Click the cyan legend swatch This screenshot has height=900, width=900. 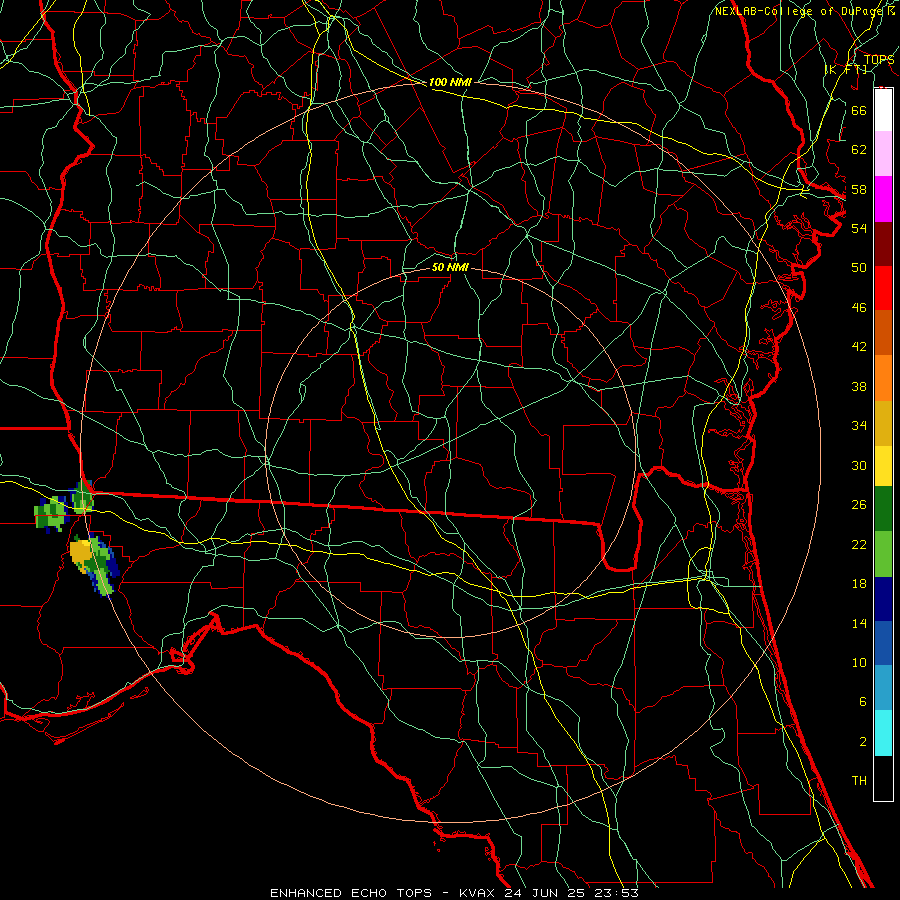(x=883, y=733)
